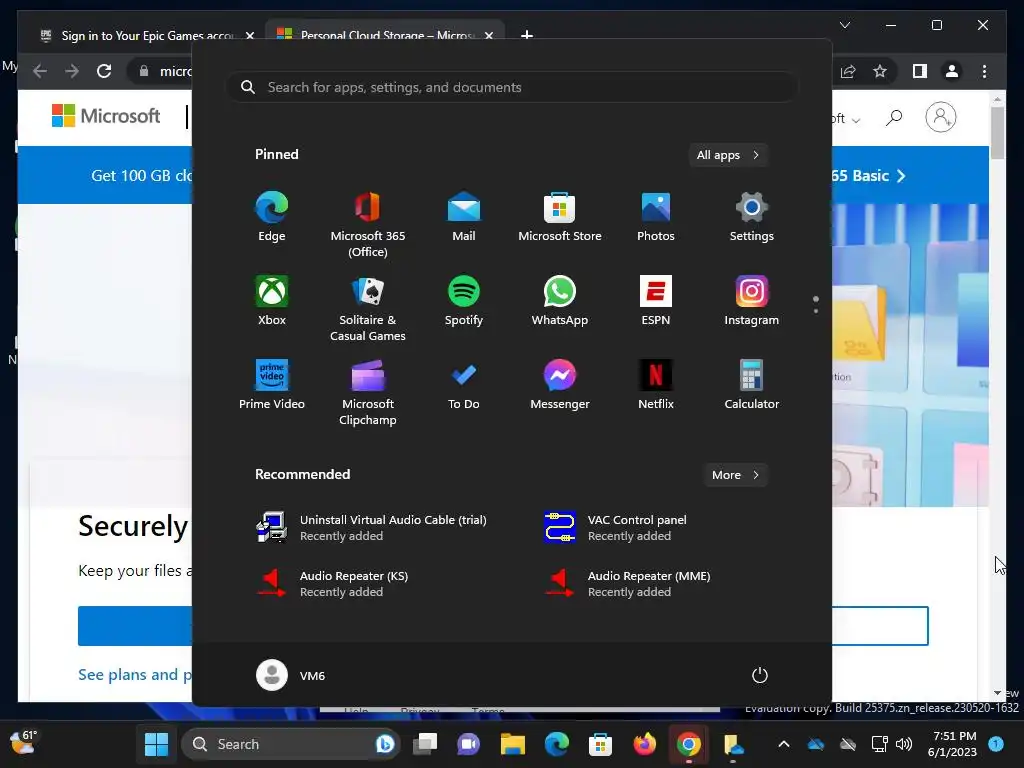Open Microsoft Store from the Pinned grid
The height and width of the screenshot is (768, 1024).
(560, 217)
